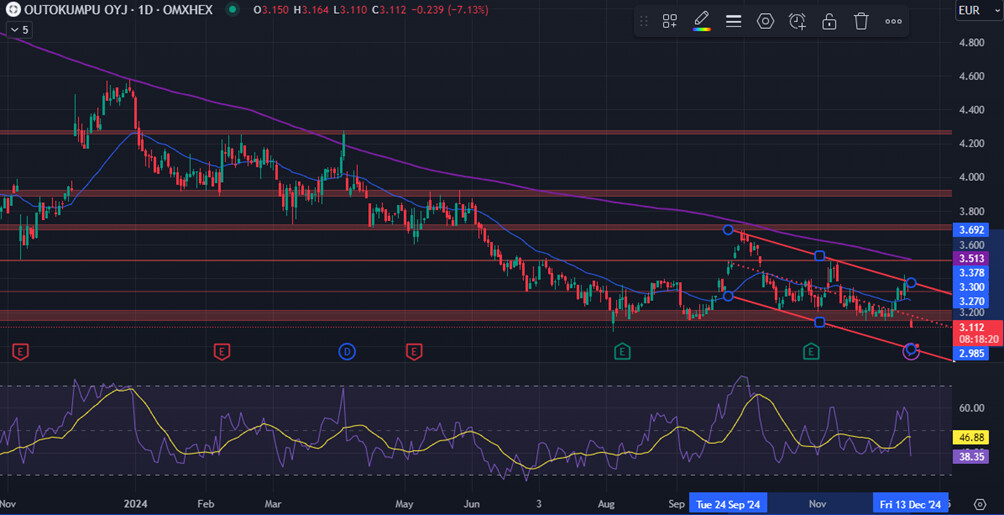Click the first red earnings E marker

coord(20,351)
